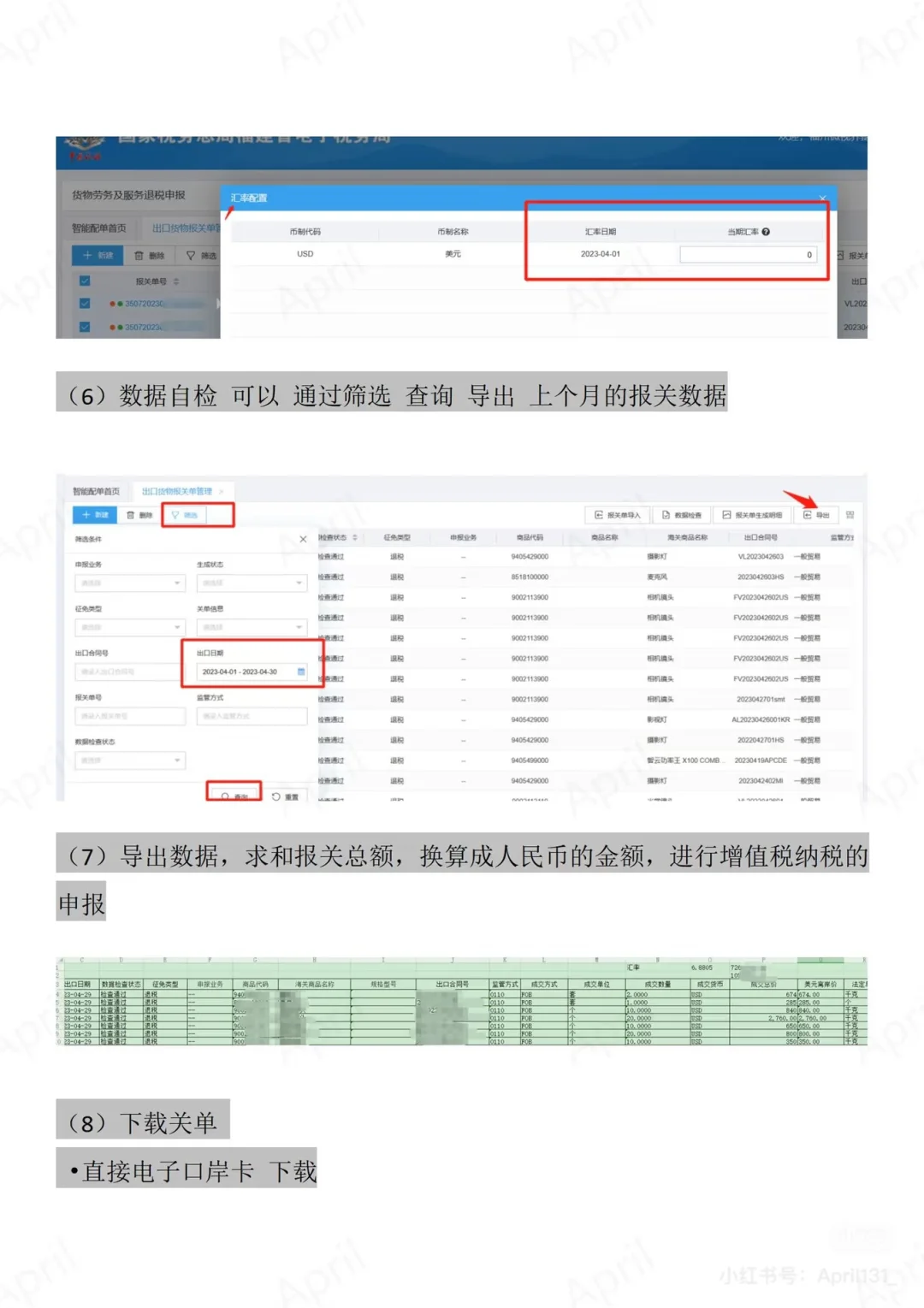Viewport: 924px width, 1308px height.
Task: Select contract number 20230419APCDE
Action: point(761,761)
